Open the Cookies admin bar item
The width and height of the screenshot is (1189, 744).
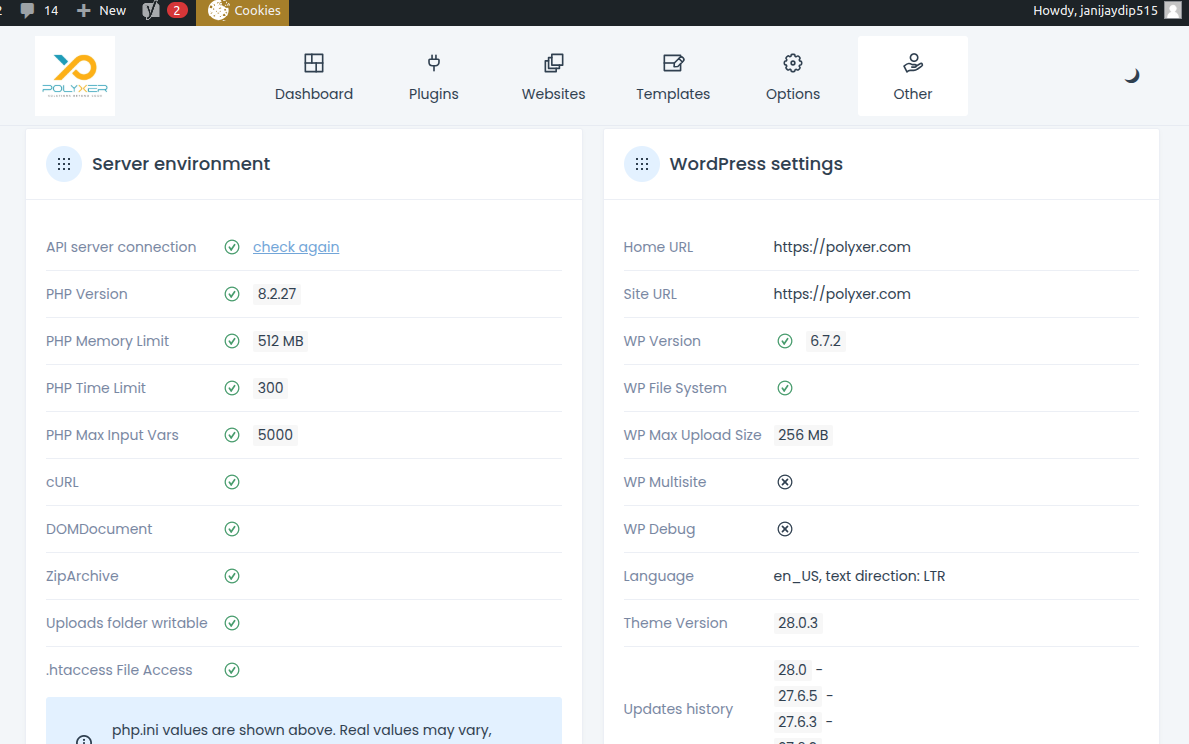pyautogui.click(x=243, y=11)
